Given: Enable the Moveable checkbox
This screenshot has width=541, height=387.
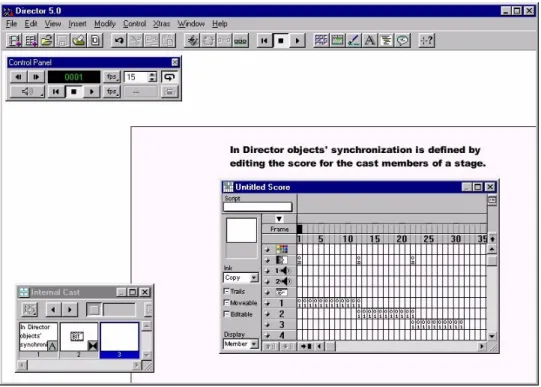Looking at the screenshot, I should pos(226,303).
